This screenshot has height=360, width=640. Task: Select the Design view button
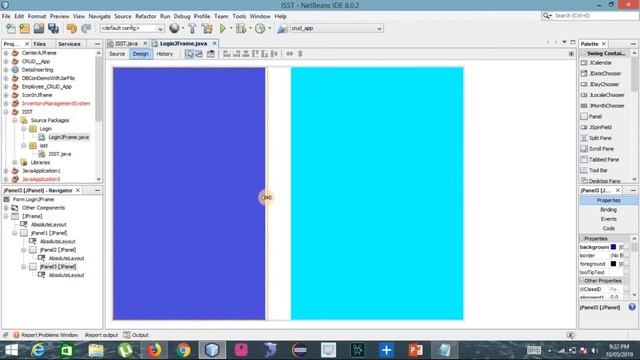tap(140, 54)
